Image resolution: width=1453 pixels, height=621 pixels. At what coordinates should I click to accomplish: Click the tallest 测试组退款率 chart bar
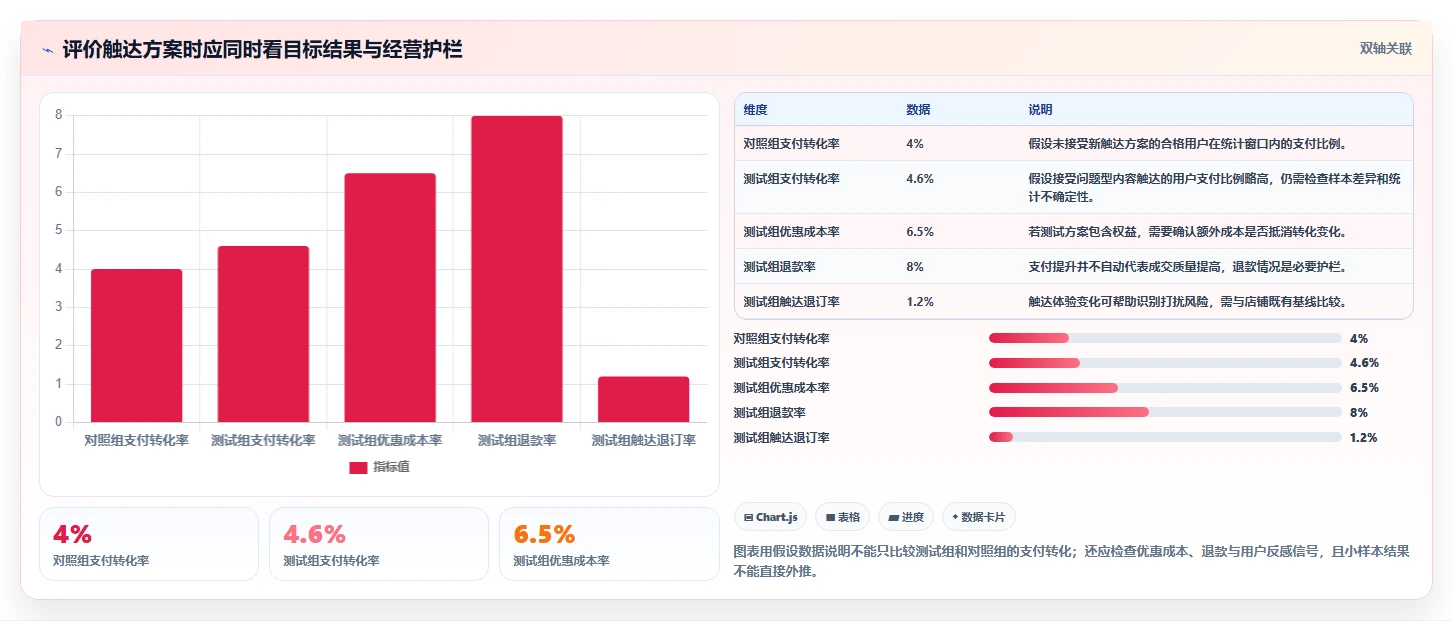(x=517, y=269)
